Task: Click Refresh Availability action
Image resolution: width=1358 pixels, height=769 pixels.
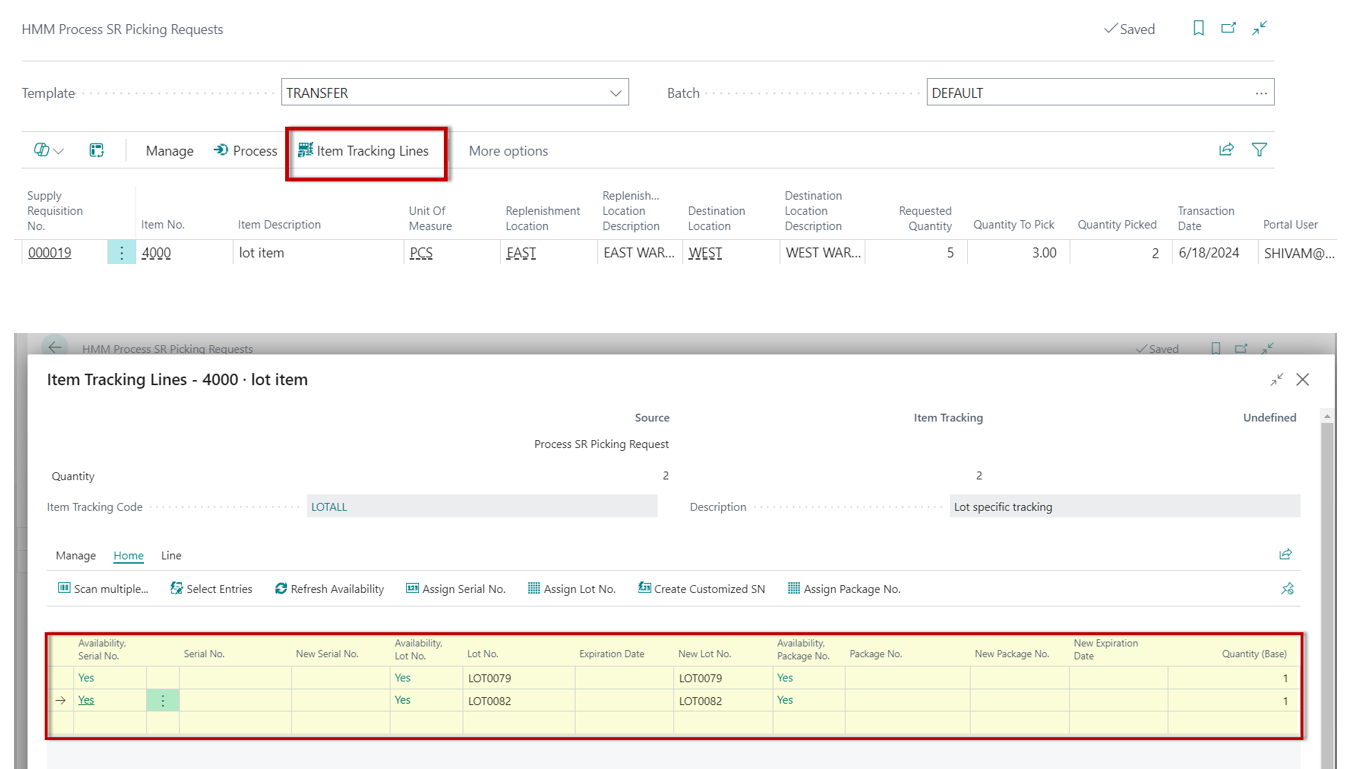Action: [x=329, y=589]
